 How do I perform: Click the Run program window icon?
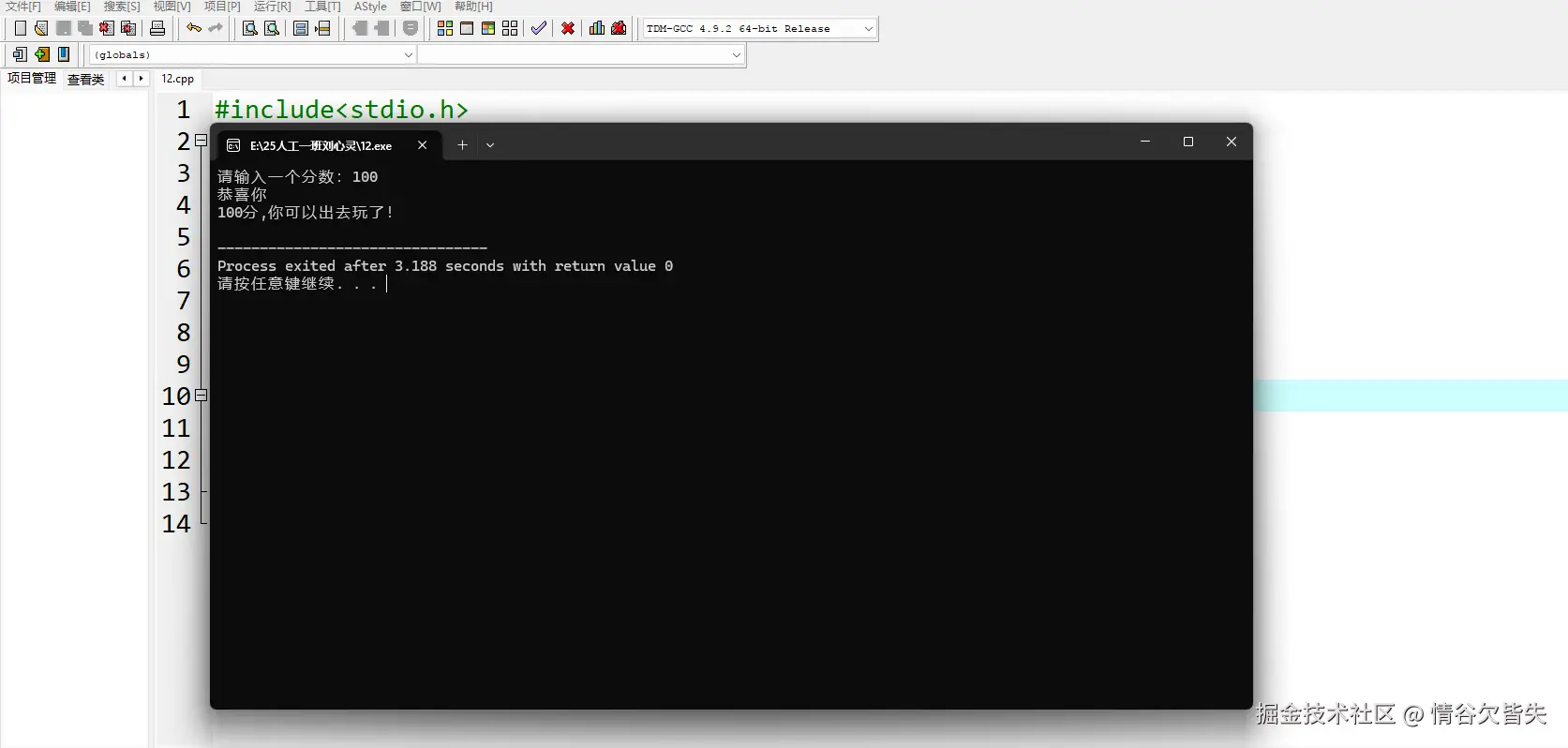click(467, 28)
